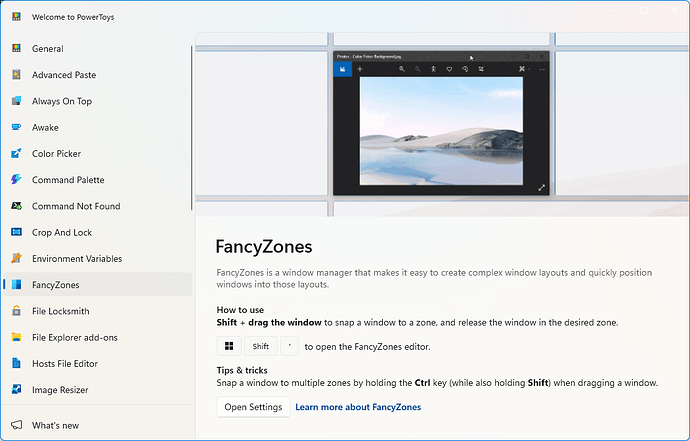Follow Learn more about FancyZones link
Viewport: 690px width, 441px height.
(358, 407)
